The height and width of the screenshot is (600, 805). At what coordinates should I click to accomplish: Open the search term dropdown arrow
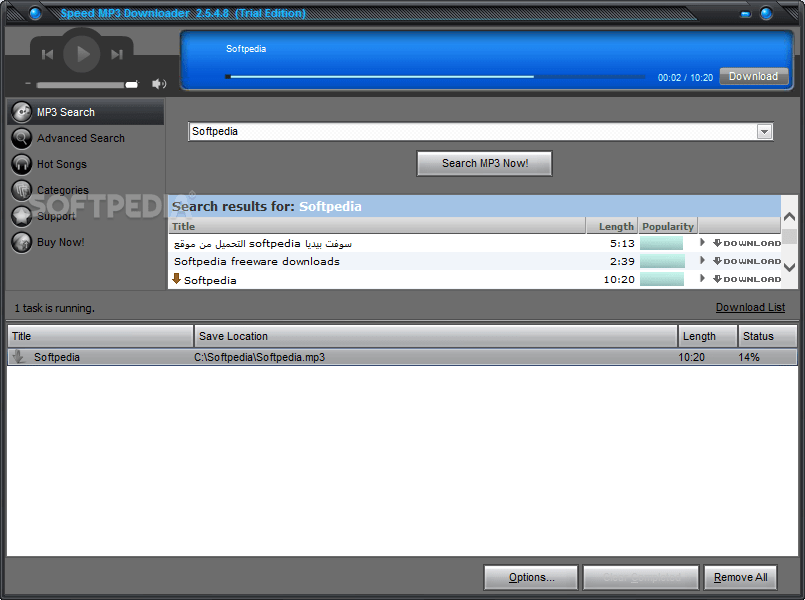click(764, 131)
